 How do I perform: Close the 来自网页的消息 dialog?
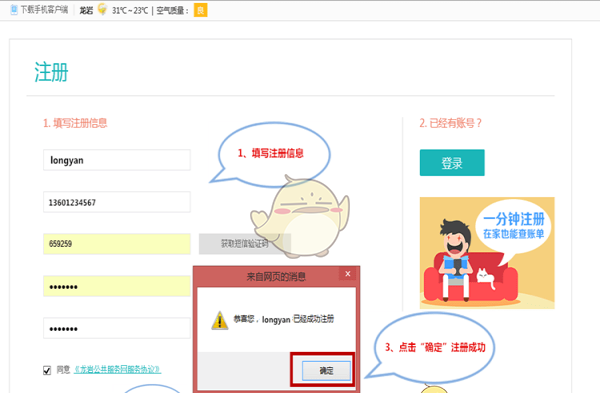[x=347, y=274]
